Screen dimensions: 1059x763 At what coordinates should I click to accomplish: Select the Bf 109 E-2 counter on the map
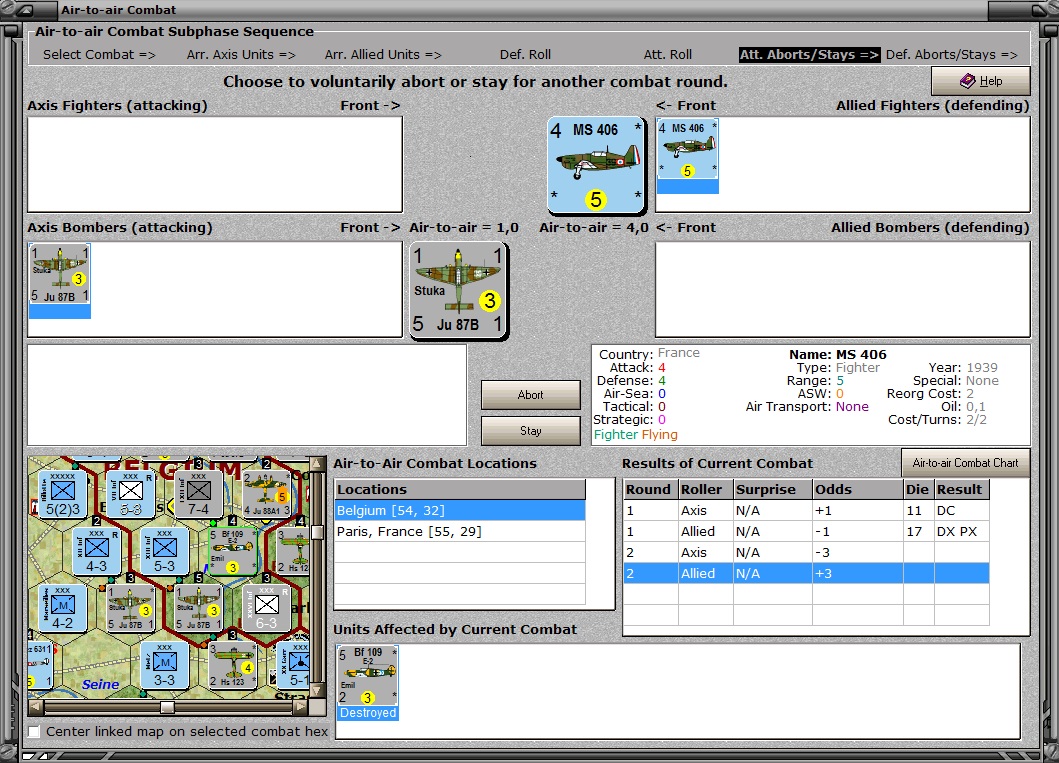pos(232,552)
